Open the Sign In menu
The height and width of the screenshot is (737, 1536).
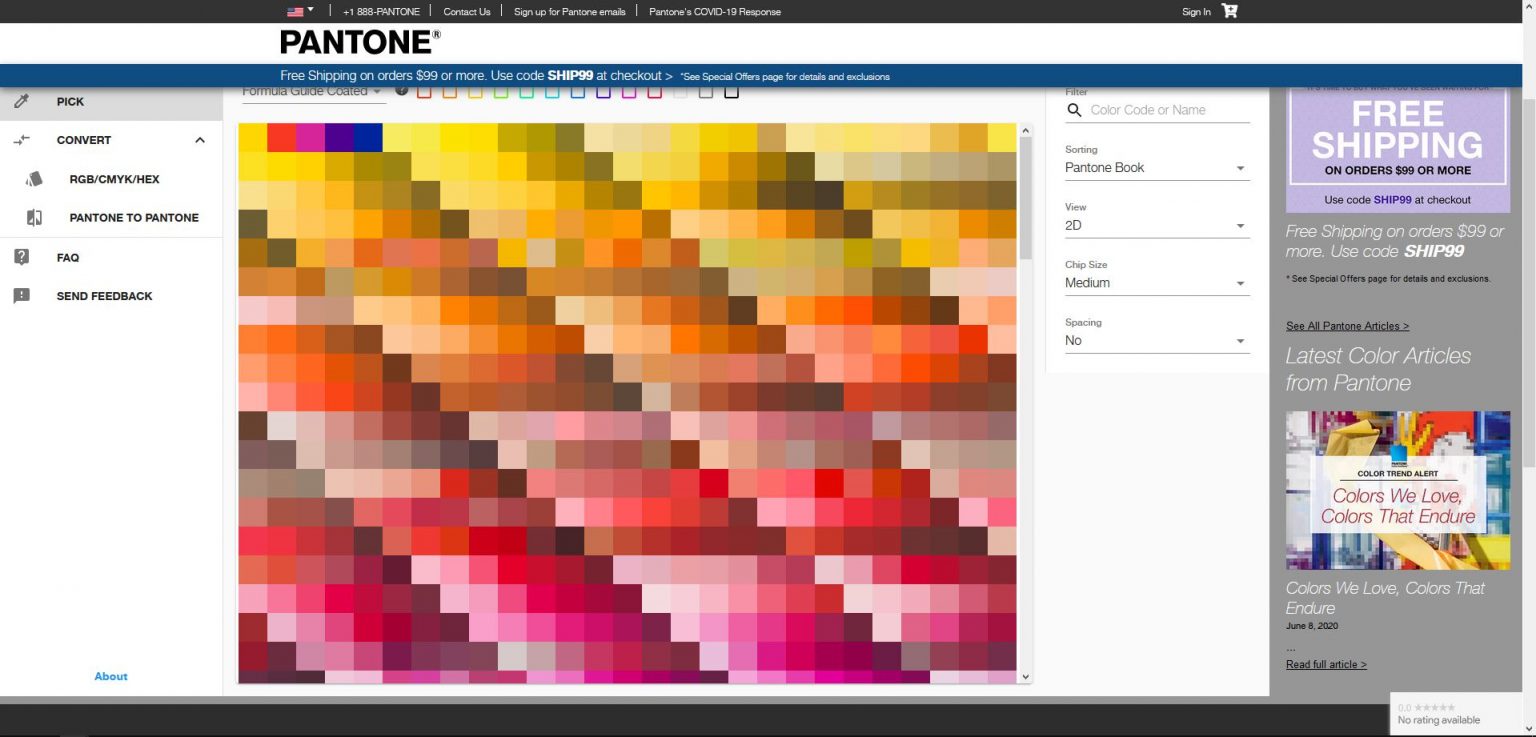(1196, 11)
